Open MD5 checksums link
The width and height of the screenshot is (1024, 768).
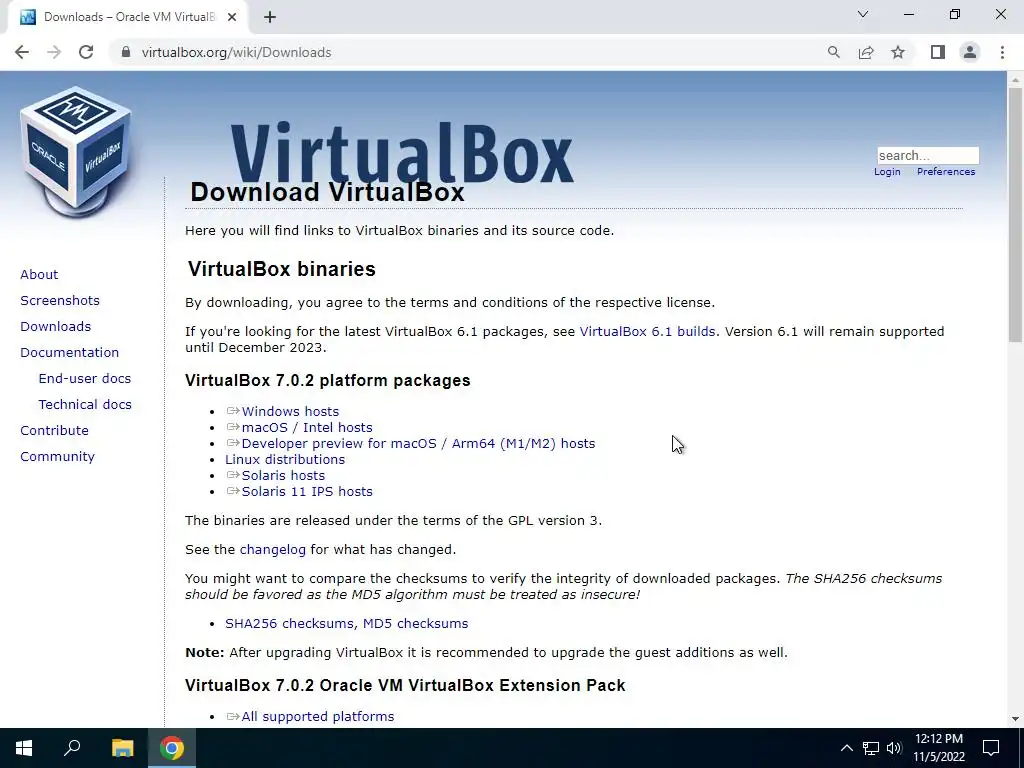pyautogui.click(x=415, y=624)
